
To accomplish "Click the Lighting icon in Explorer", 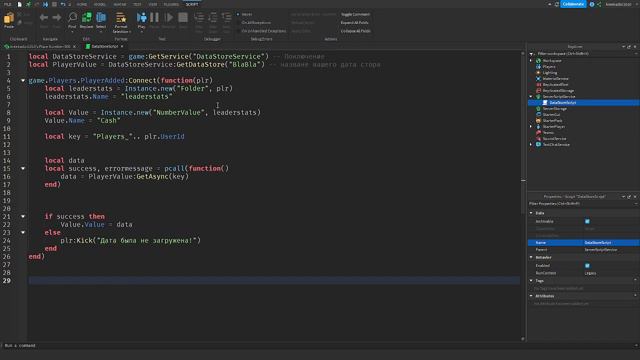I will pos(538,73).
